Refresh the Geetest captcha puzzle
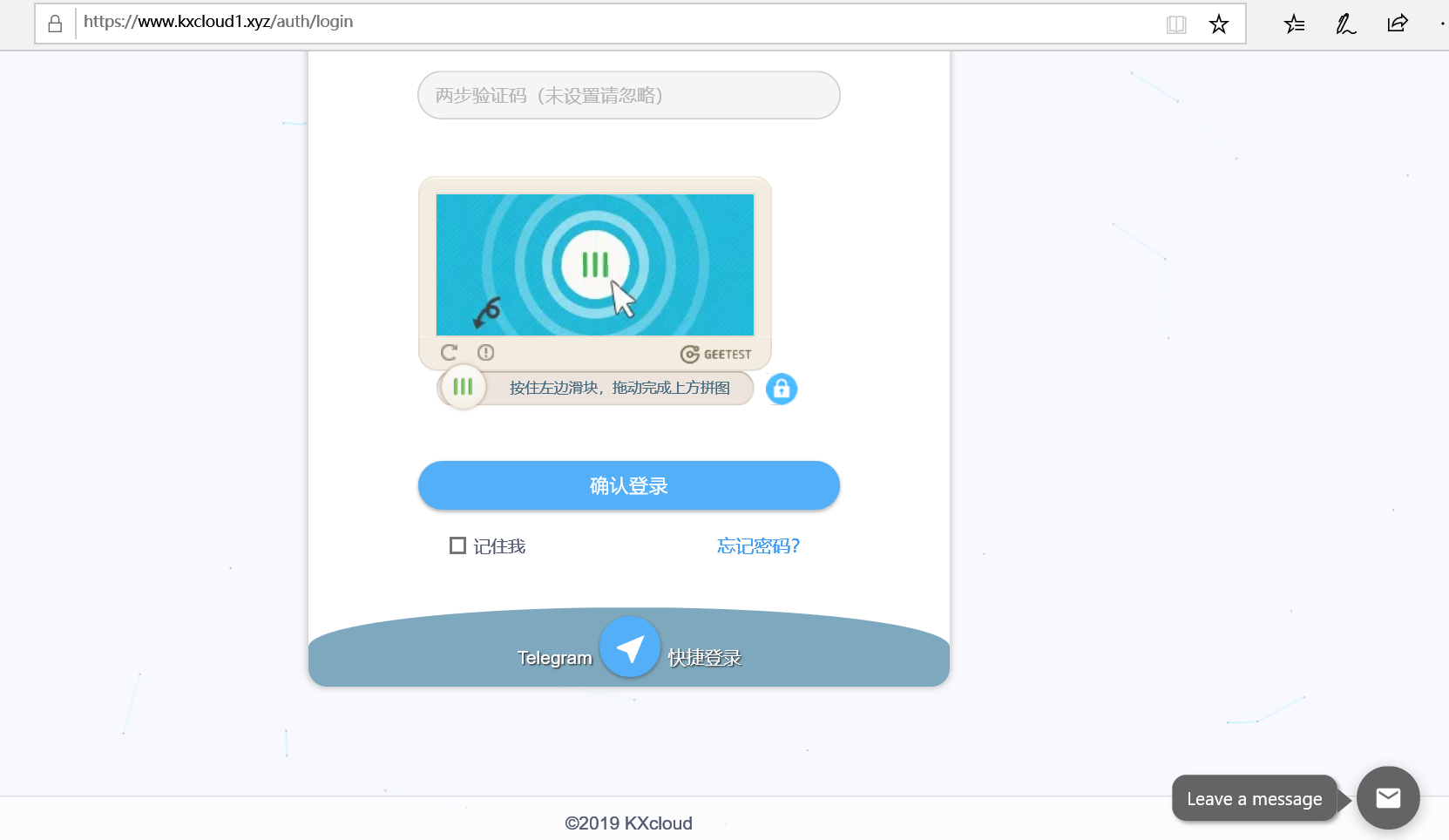 pyautogui.click(x=449, y=352)
